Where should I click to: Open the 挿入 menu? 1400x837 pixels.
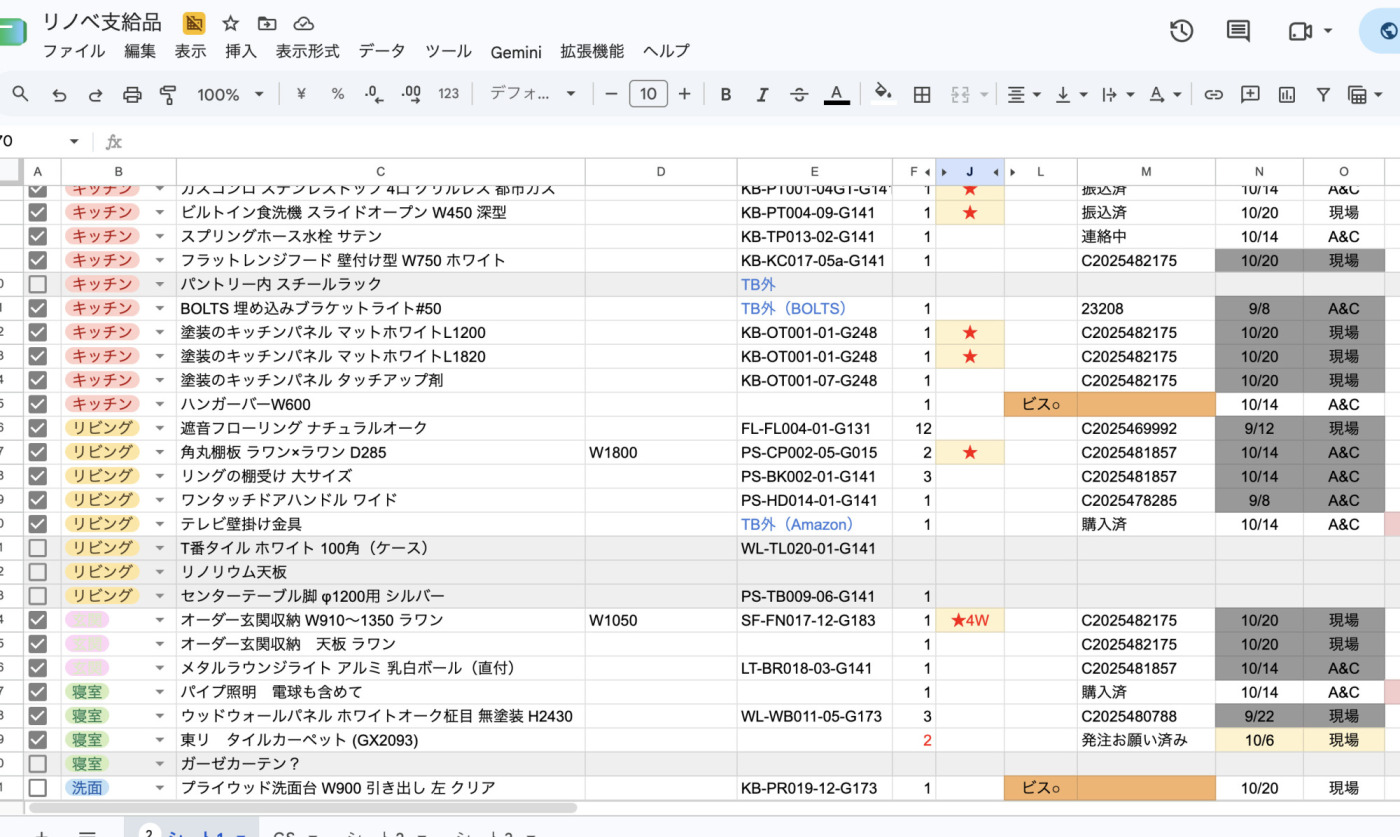tap(241, 51)
